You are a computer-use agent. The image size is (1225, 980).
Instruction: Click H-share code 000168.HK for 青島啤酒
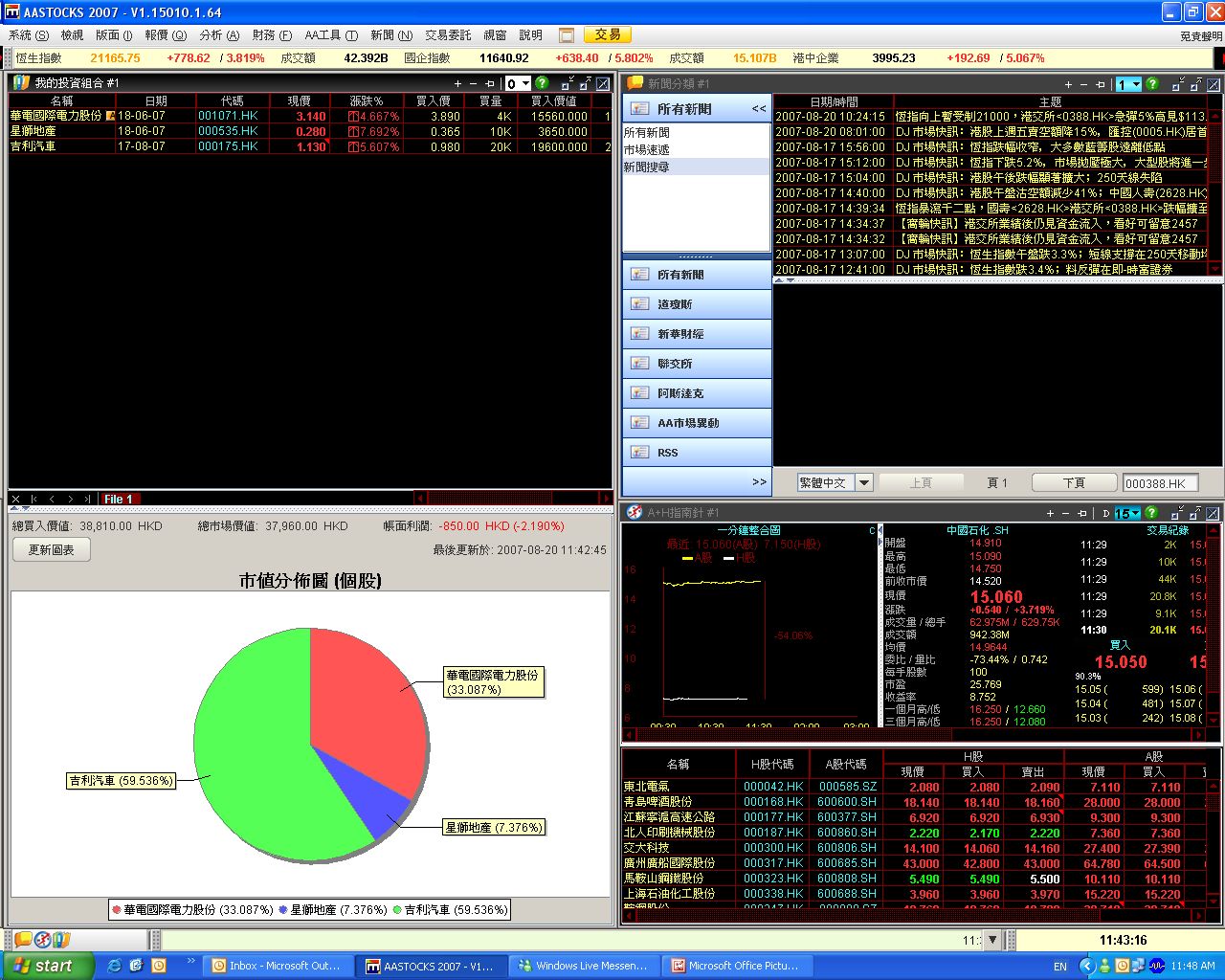click(x=773, y=803)
